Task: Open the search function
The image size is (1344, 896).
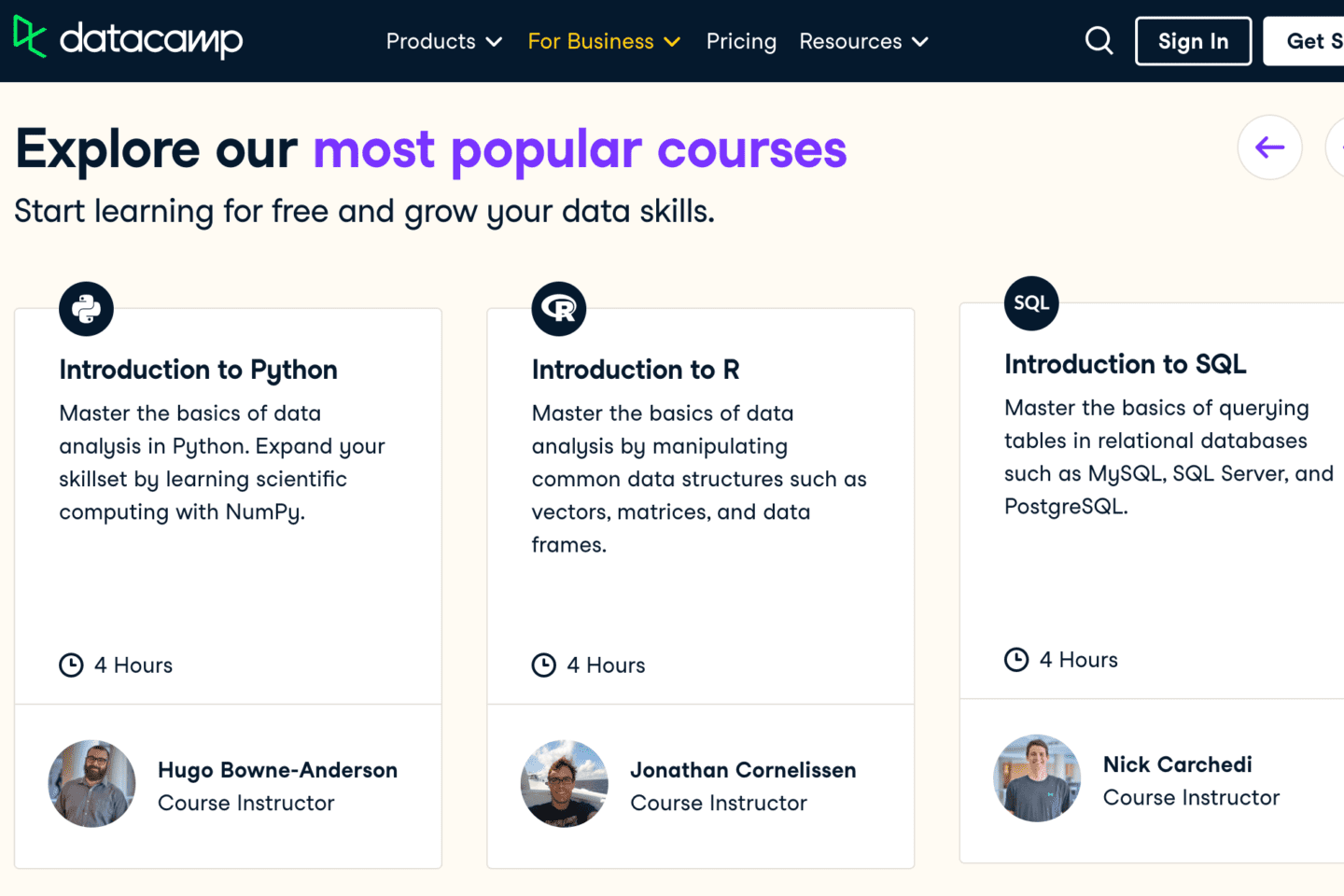Action: coord(1099,40)
